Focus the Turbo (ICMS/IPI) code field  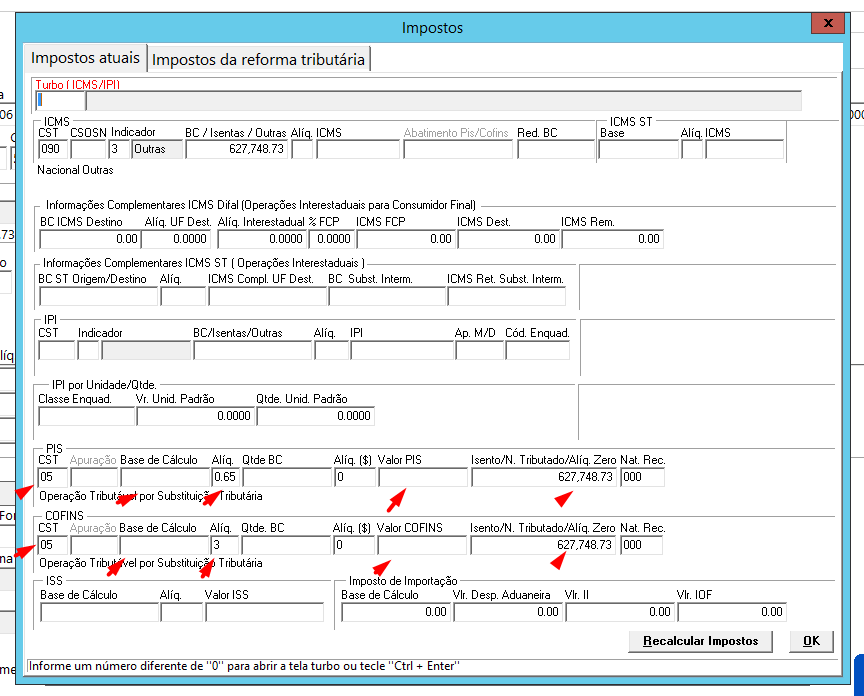pyautogui.click(x=61, y=101)
